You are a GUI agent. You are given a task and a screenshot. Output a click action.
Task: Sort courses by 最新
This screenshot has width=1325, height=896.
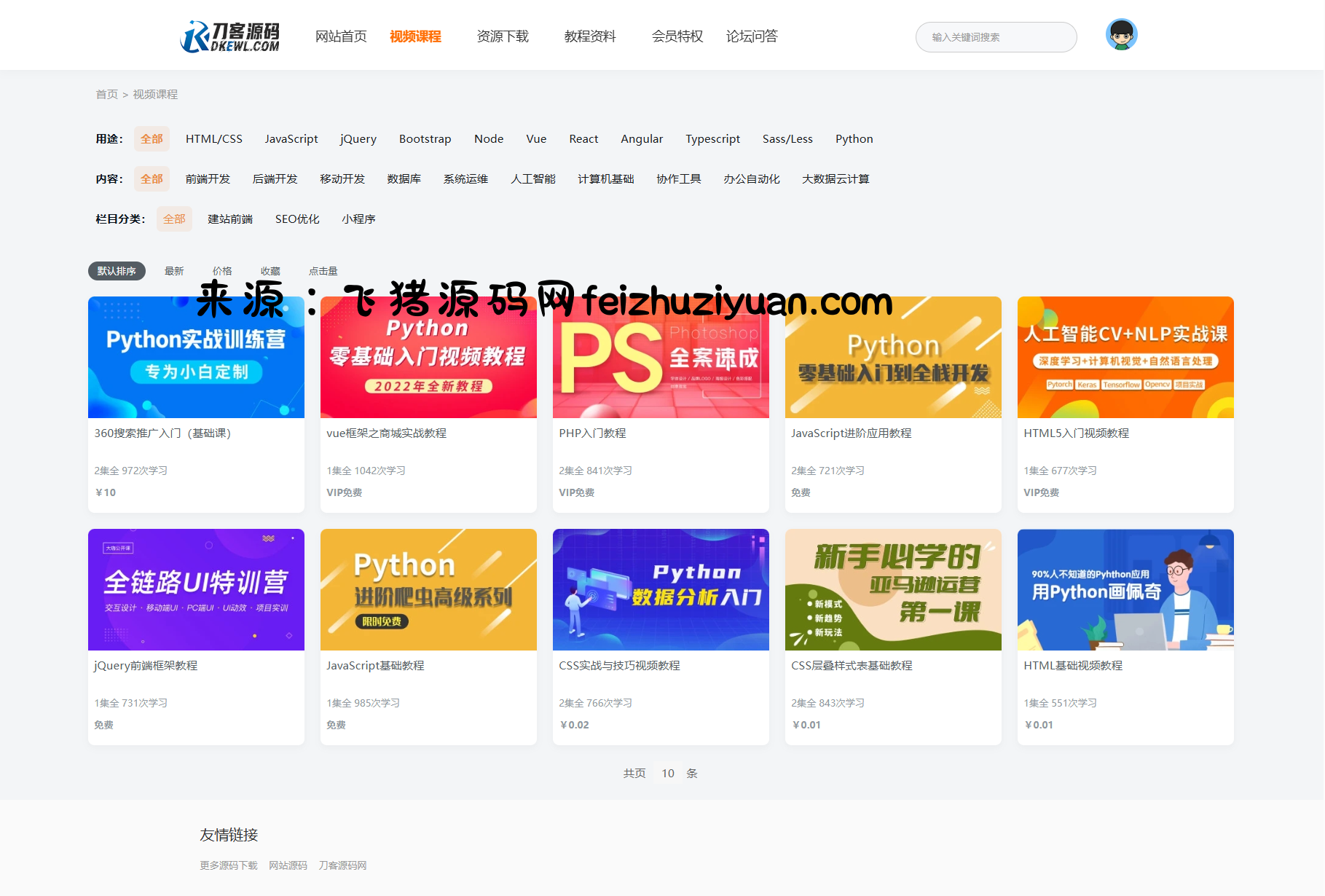tap(174, 271)
